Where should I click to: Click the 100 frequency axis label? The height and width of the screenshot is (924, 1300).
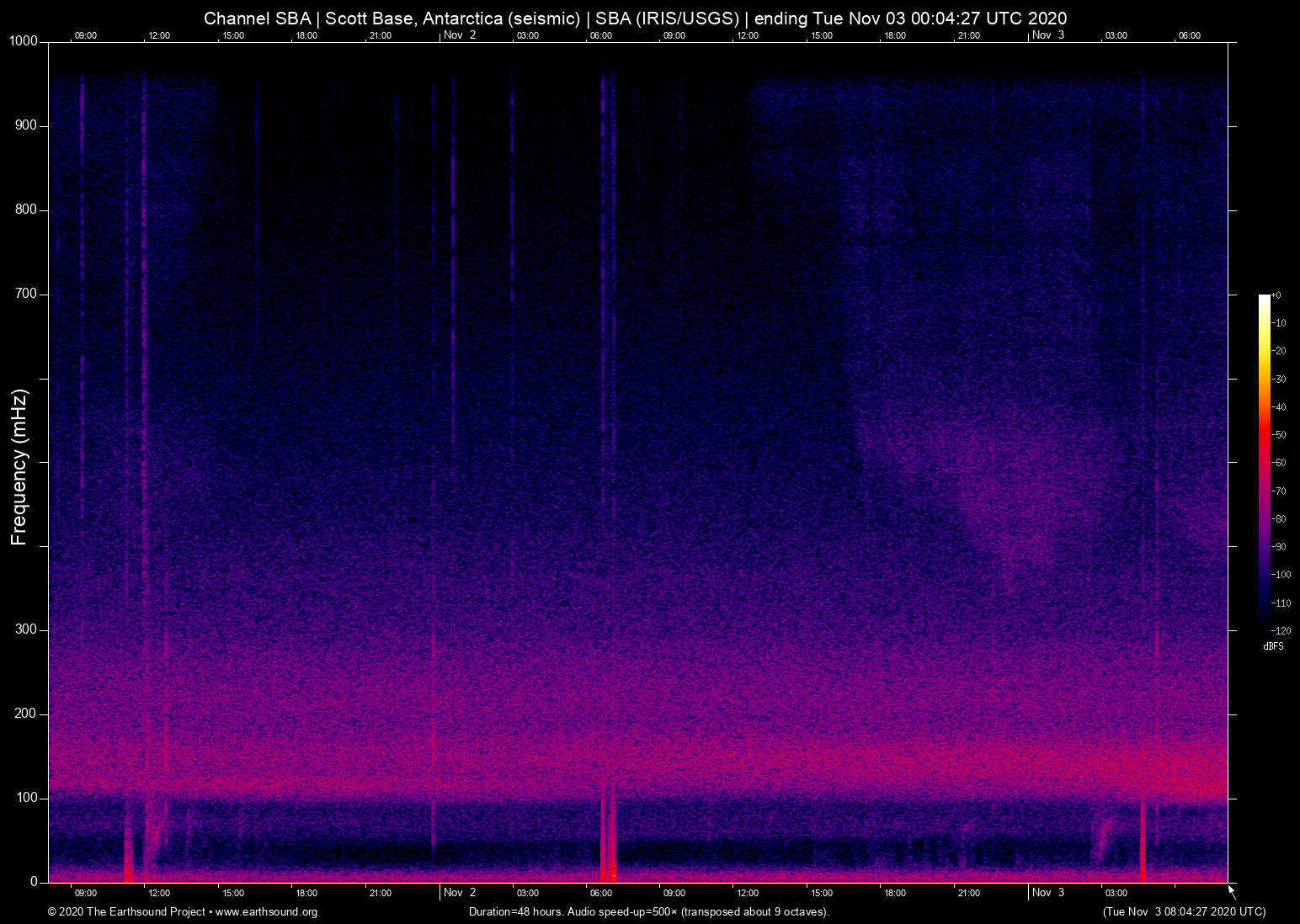pos(26,798)
